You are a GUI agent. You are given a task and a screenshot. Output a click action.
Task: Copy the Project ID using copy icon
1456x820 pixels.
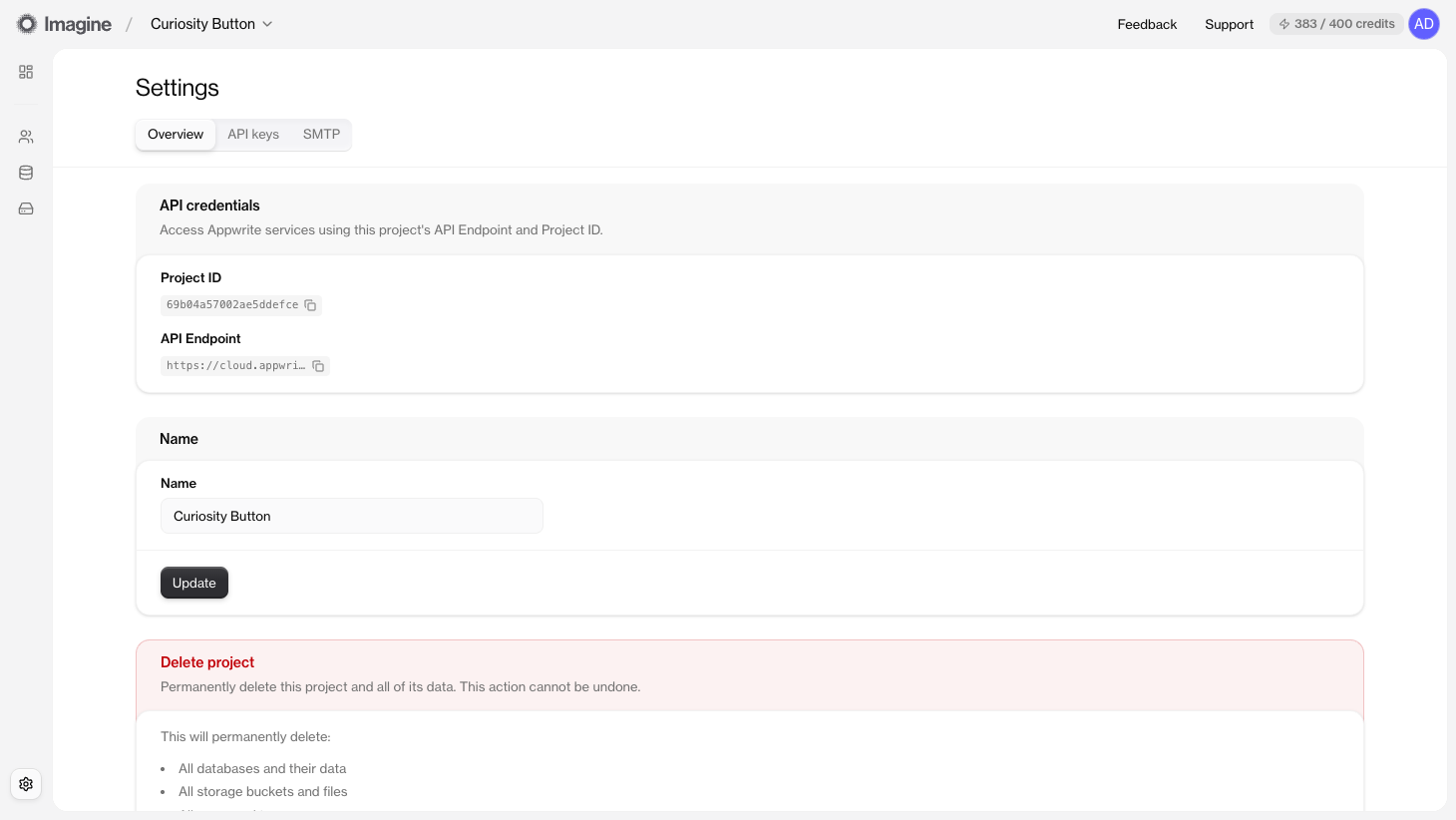pyautogui.click(x=310, y=305)
